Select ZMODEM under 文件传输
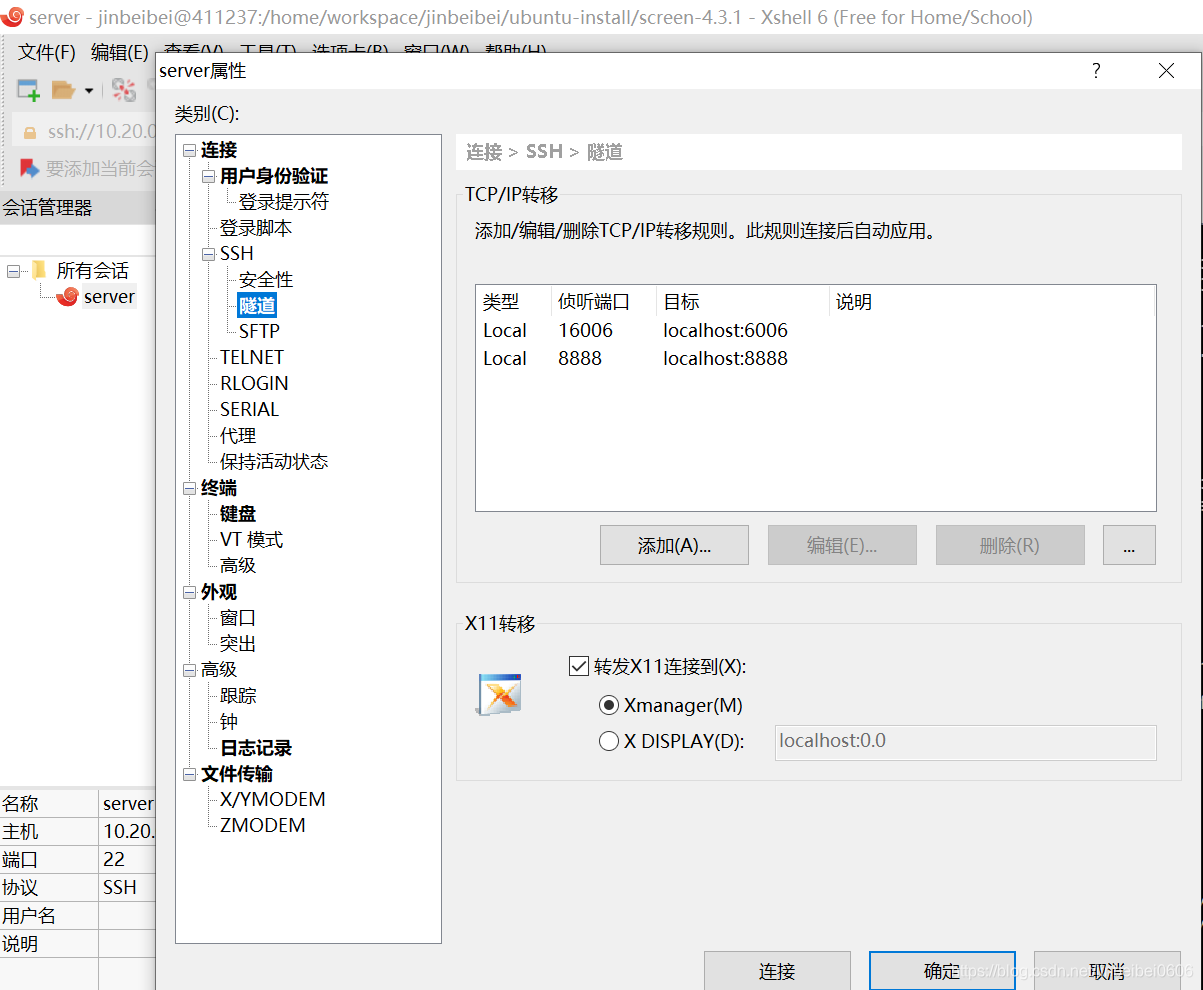Viewport: 1203px width, 990px height. click(x=262, y=825)
